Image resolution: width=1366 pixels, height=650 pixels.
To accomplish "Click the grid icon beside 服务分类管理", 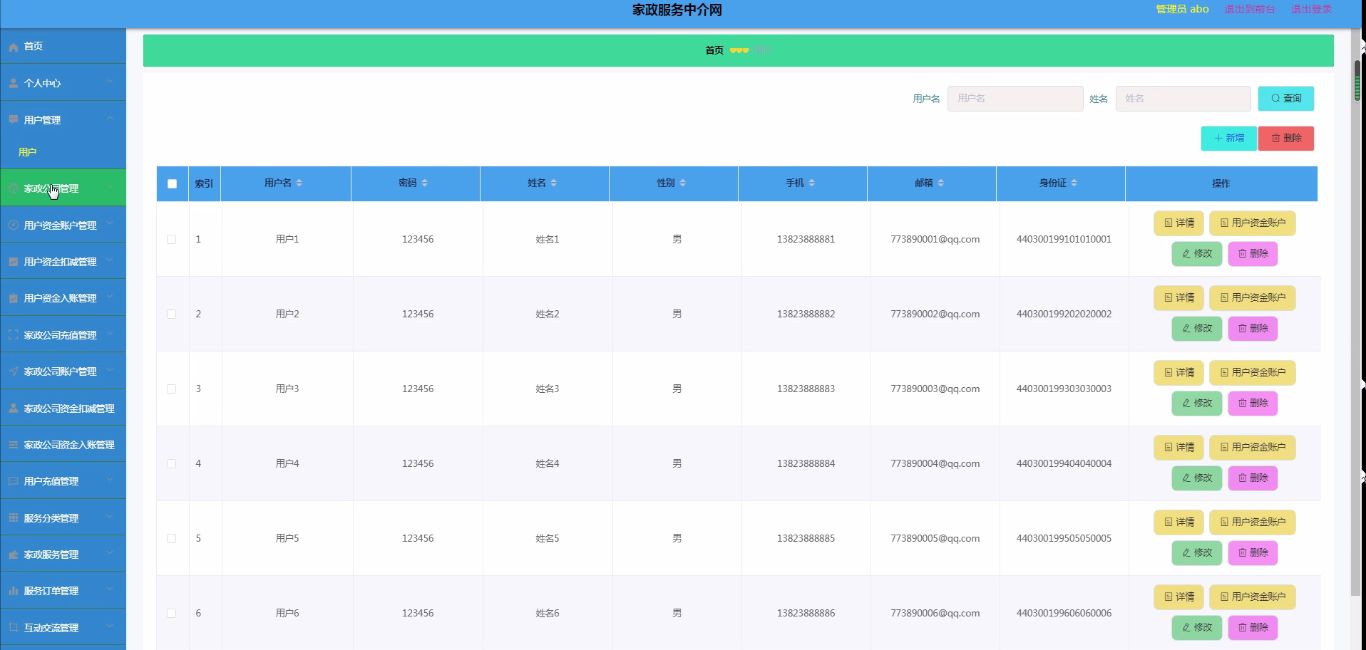I will 13,518.
